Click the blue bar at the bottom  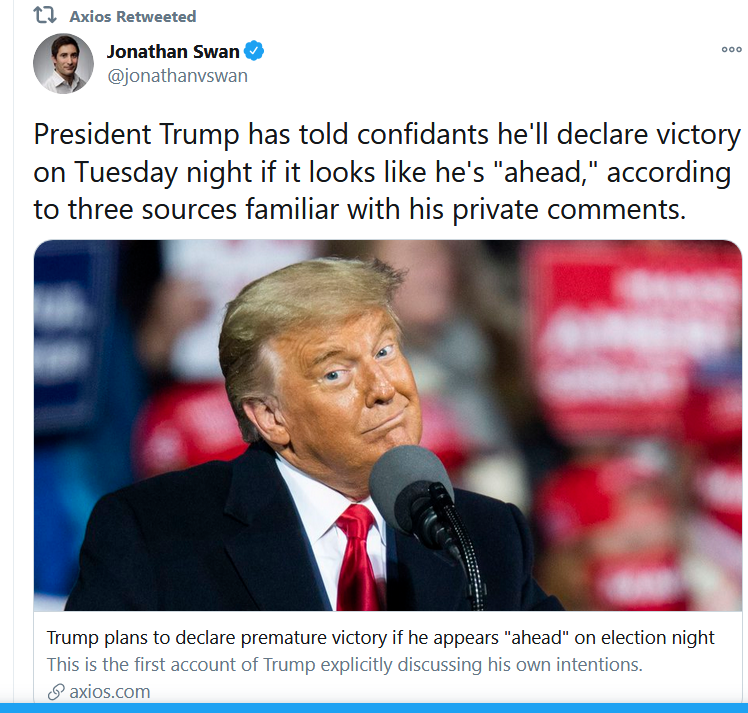pyautogui.click(x=374, y=708)
